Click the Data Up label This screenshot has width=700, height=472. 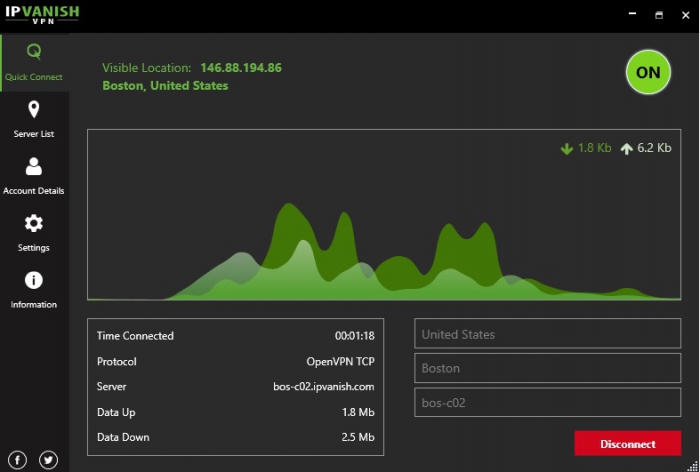[116, 412]
